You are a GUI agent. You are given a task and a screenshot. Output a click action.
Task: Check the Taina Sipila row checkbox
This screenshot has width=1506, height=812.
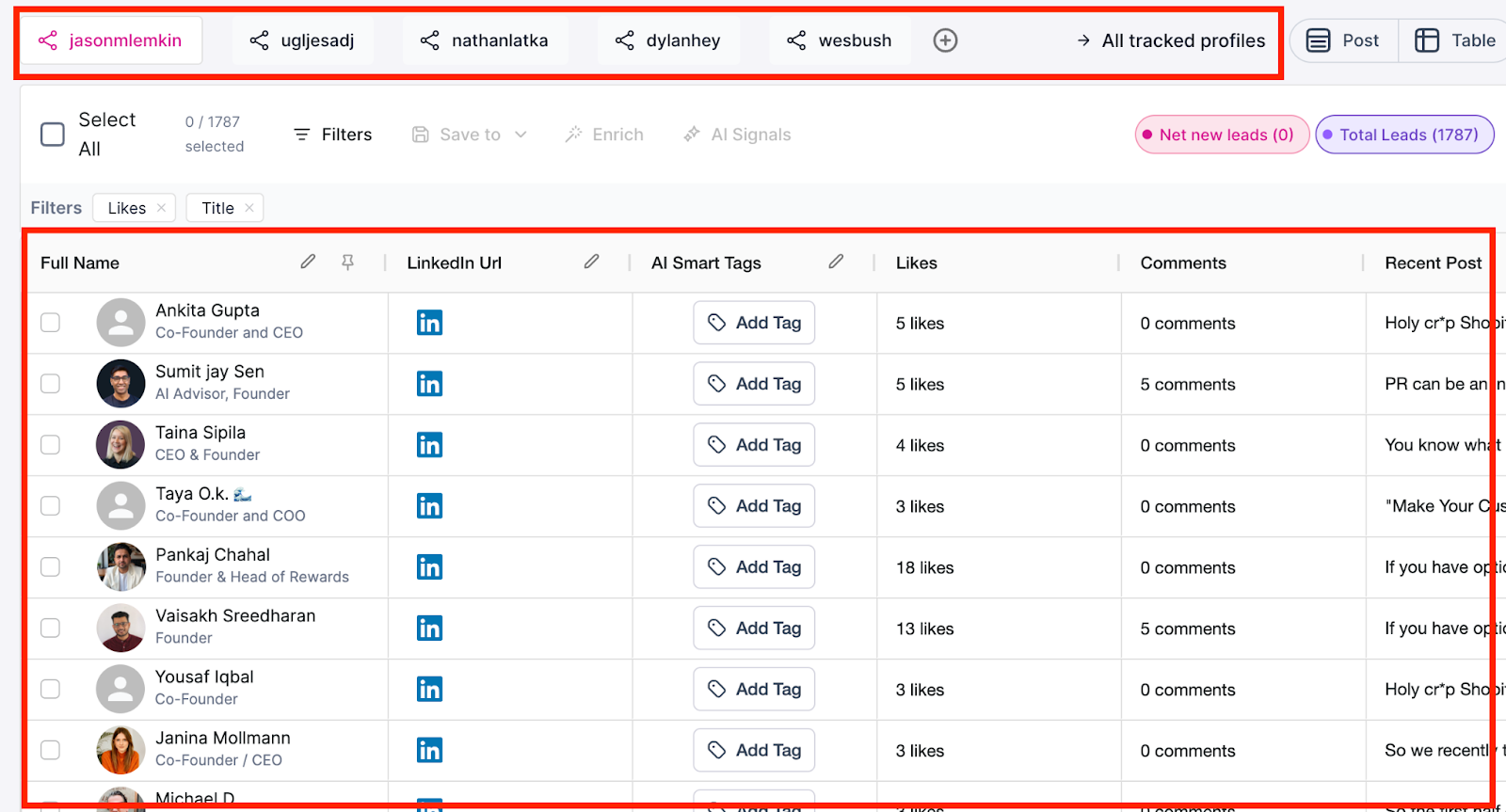point(50,445)
